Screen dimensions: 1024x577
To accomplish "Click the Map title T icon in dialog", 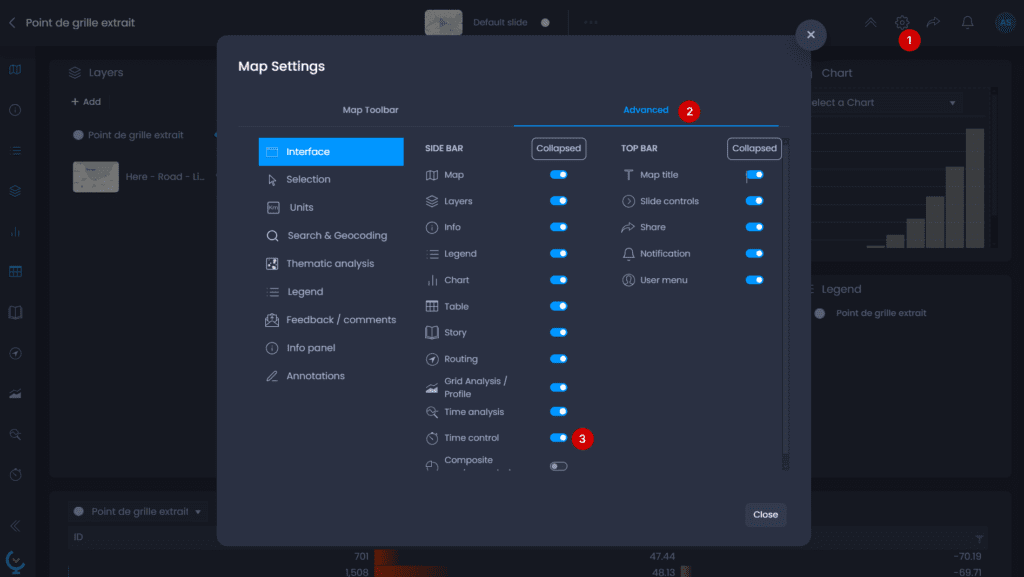I will 628,175.
